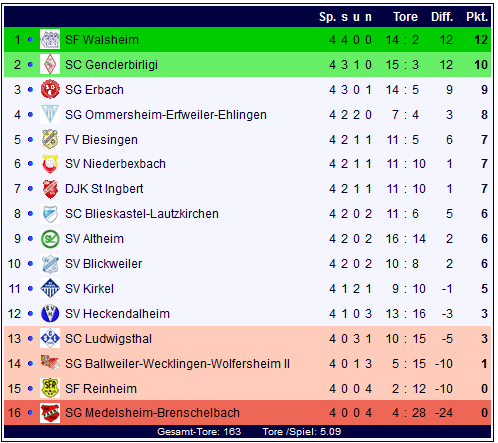Click the SG Erbach red crest
Screen dimensions: 498x443
pyautogui.click(x=50, y=89)
